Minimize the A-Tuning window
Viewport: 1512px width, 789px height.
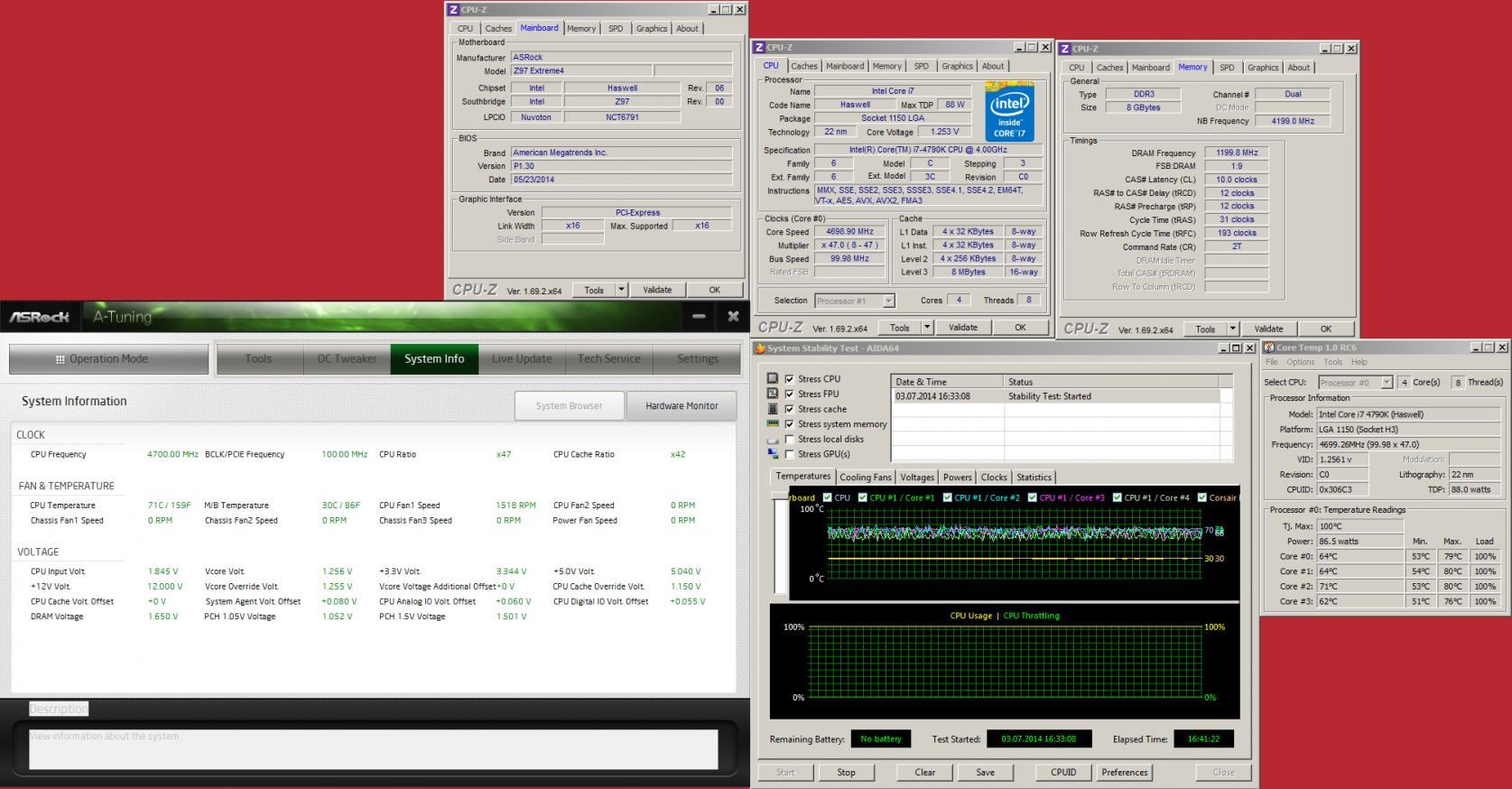coord(699,316)
